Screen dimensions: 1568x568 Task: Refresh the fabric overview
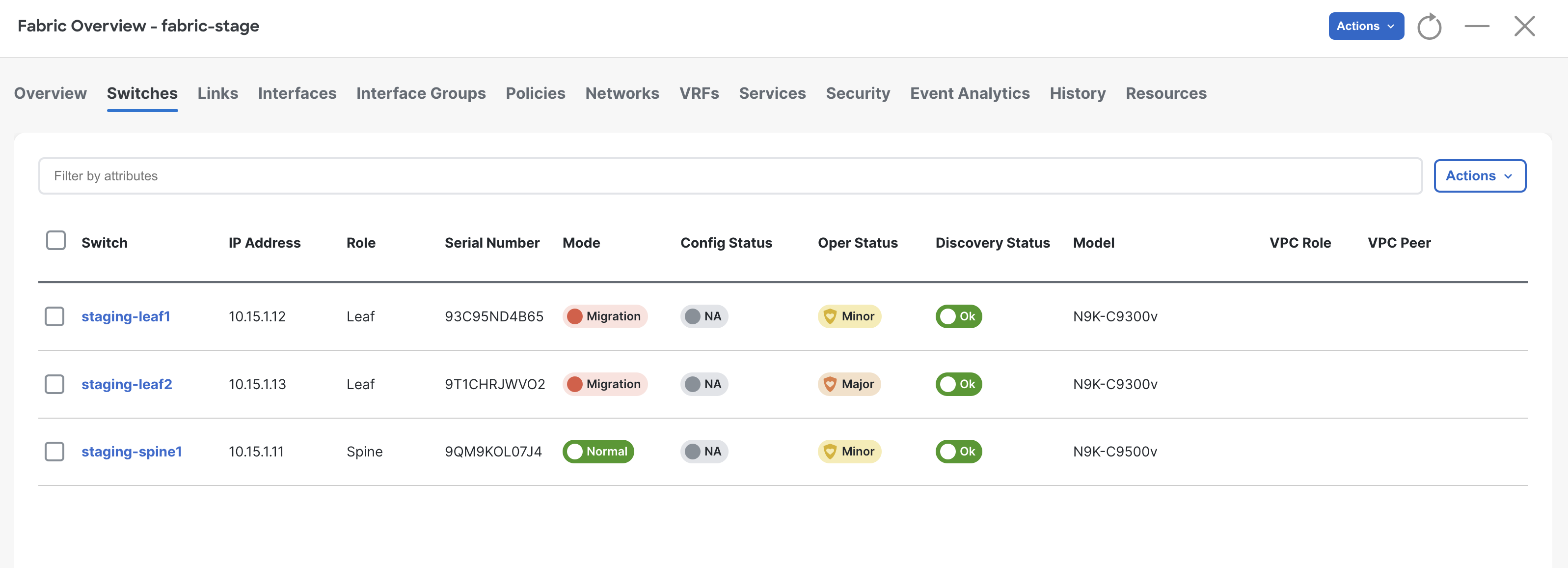pos(1429,26)
